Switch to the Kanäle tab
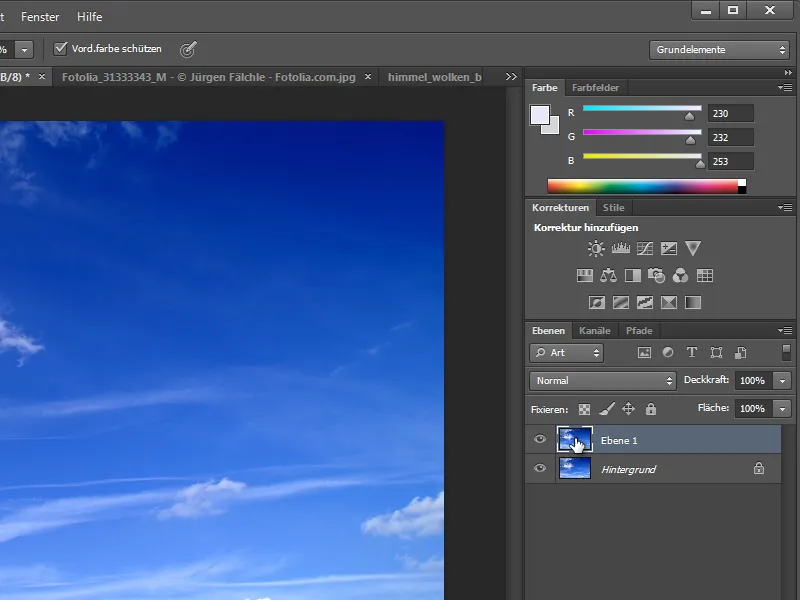800x600 pixels. pos(594,331)
